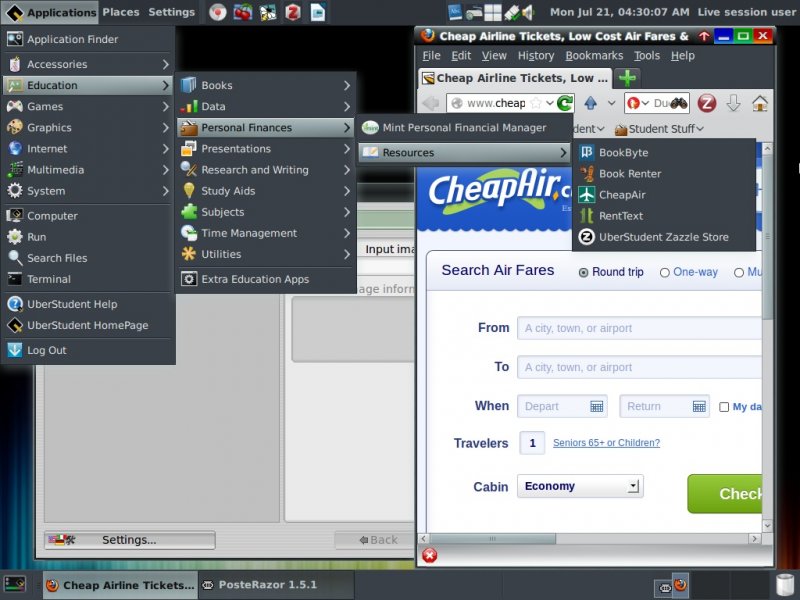Open CheapAir airplane icon entry

point(664,195)
